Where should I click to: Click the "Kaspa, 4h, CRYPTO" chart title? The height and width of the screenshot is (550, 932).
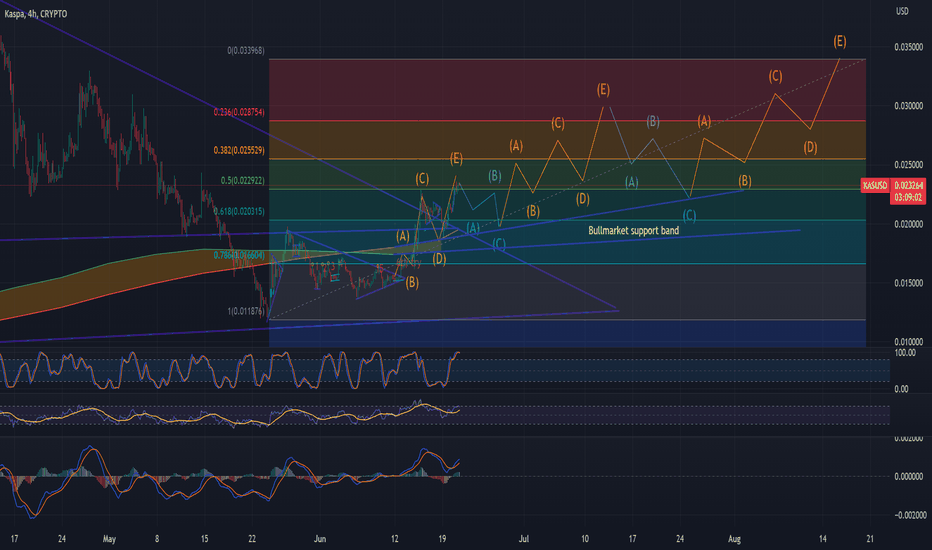coord(36,14)
